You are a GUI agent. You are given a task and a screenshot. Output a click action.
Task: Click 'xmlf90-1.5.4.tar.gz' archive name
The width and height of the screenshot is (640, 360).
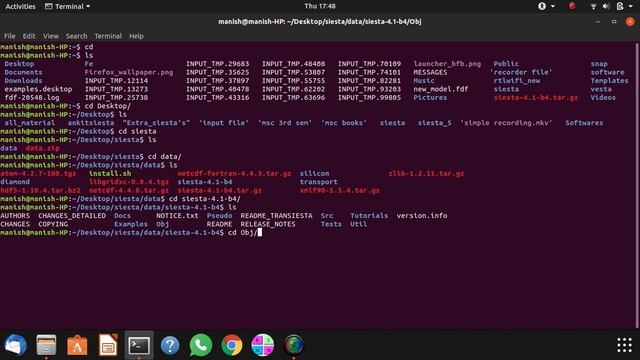coord(340,190)
